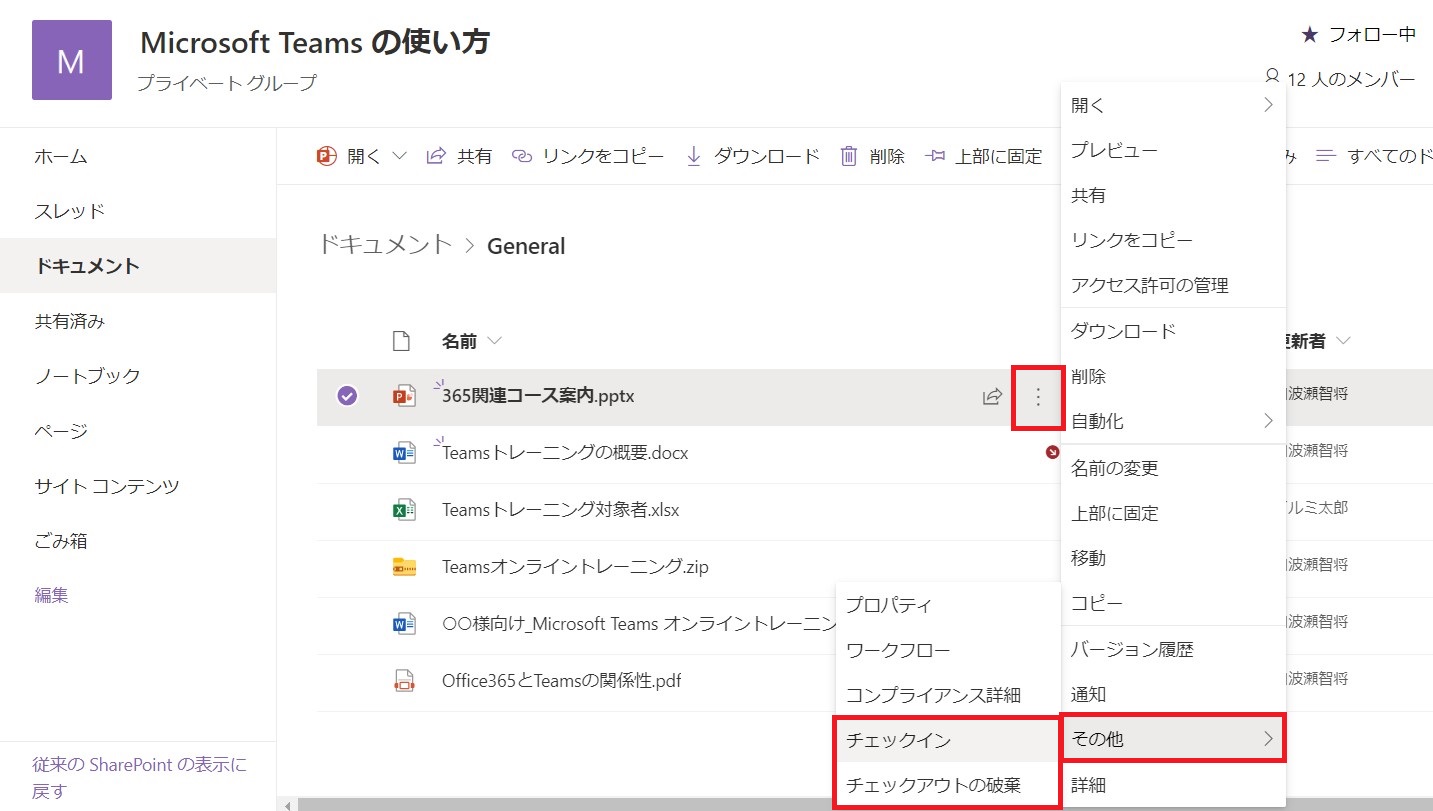Deselect the checkmark on 365関連コース案内.pptx row
Viewport: 1433px width, 811px height.
click(347, 397)
